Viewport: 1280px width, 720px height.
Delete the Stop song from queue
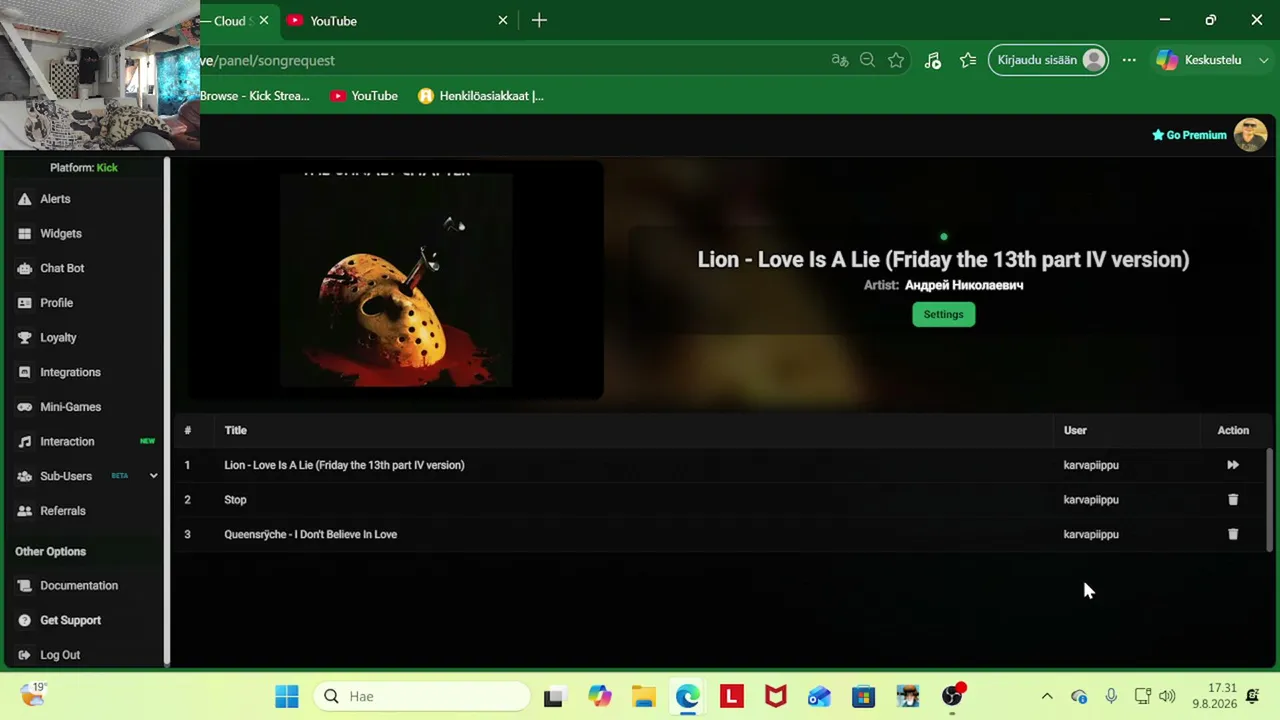1233,500
